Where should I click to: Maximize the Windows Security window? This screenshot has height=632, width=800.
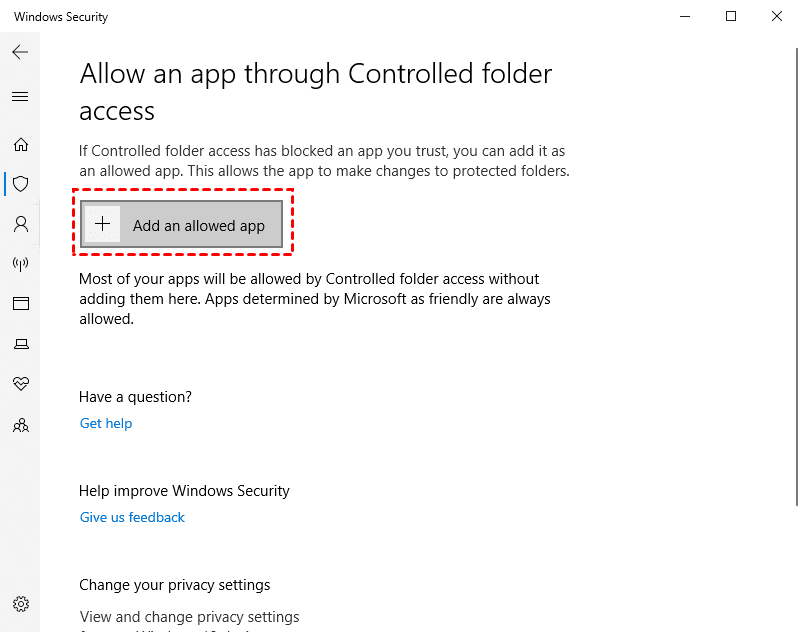tap(731, 16)
